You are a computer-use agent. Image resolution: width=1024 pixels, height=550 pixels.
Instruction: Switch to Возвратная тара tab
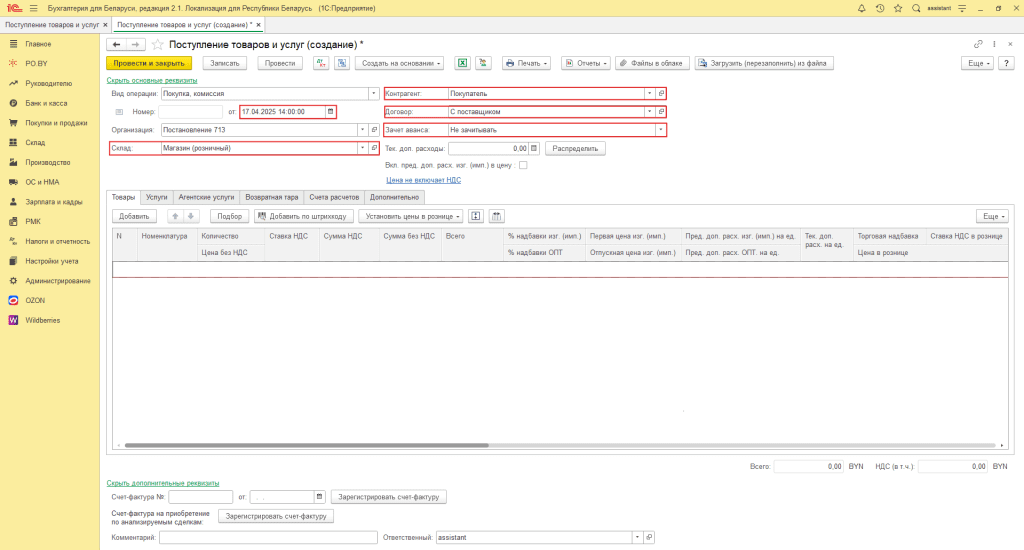(272, 197)
